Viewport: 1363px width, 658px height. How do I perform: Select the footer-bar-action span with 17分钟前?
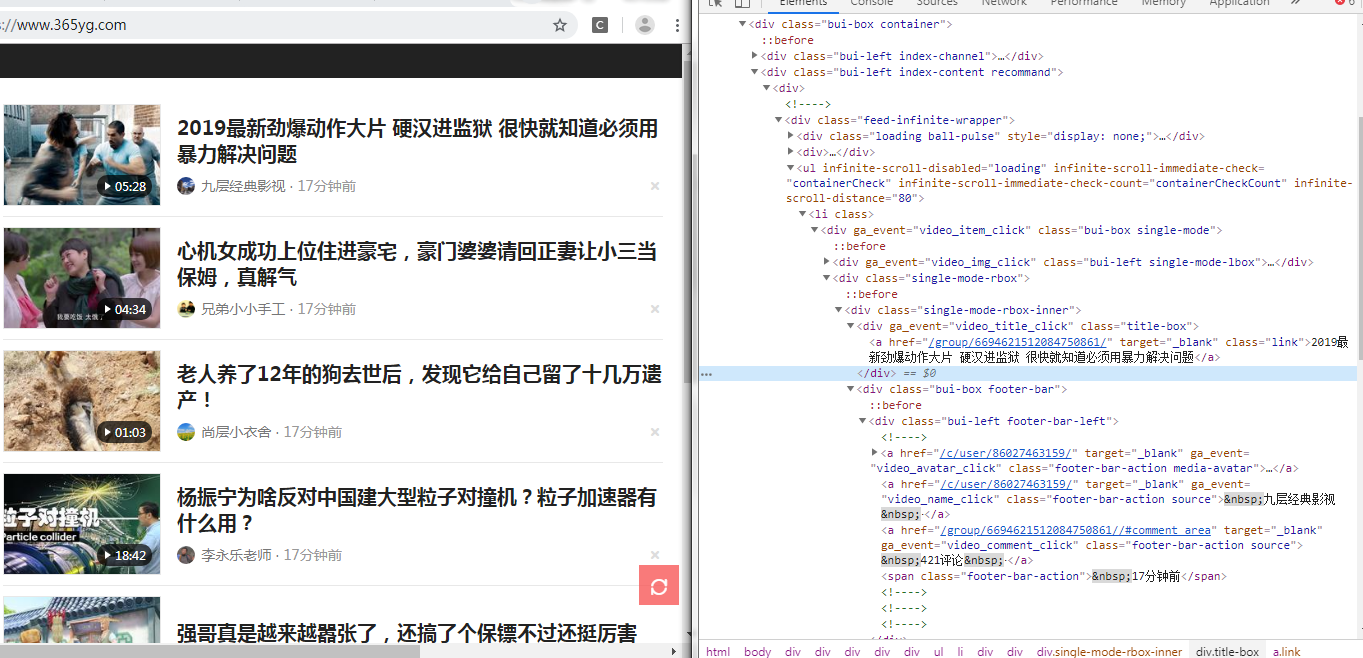(x=1054, y=576)
